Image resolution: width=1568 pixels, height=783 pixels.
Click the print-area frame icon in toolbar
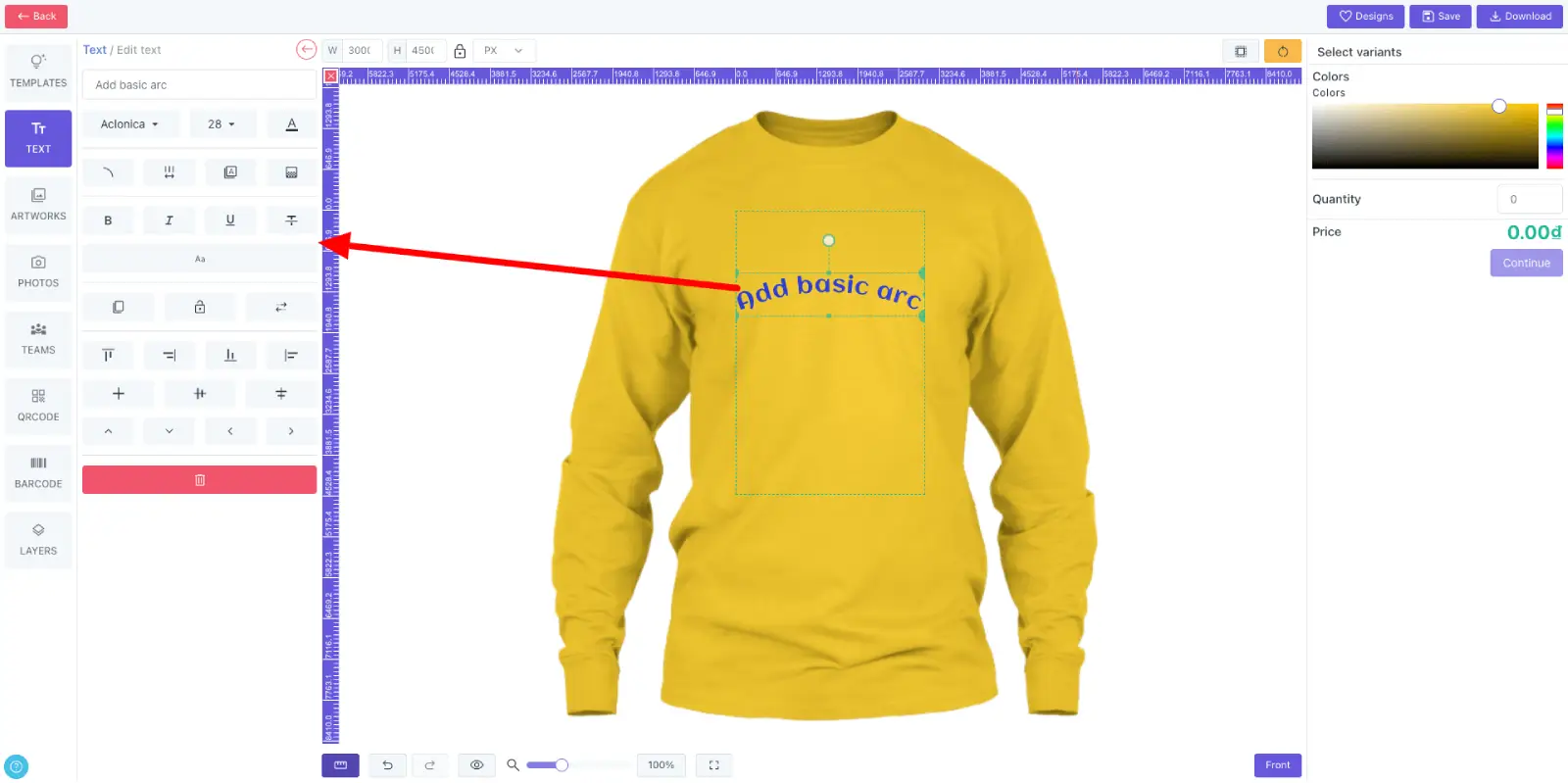click(1241, 51)
